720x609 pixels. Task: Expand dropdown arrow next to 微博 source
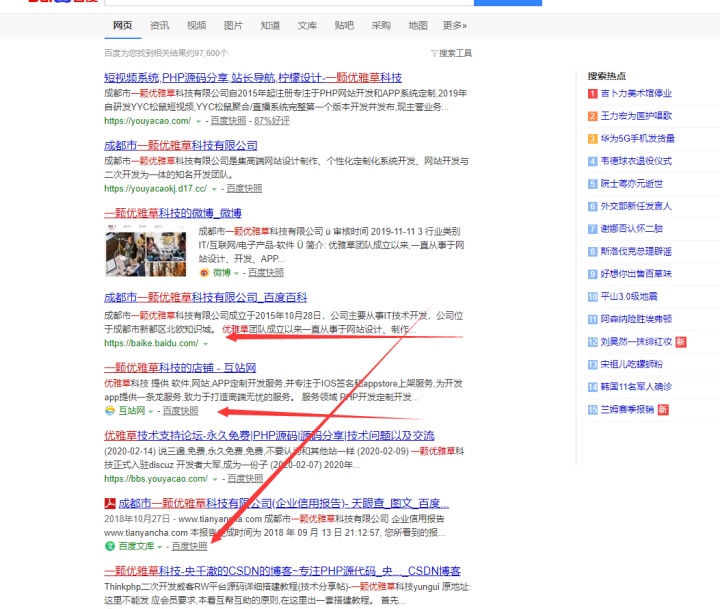(236, 273)
